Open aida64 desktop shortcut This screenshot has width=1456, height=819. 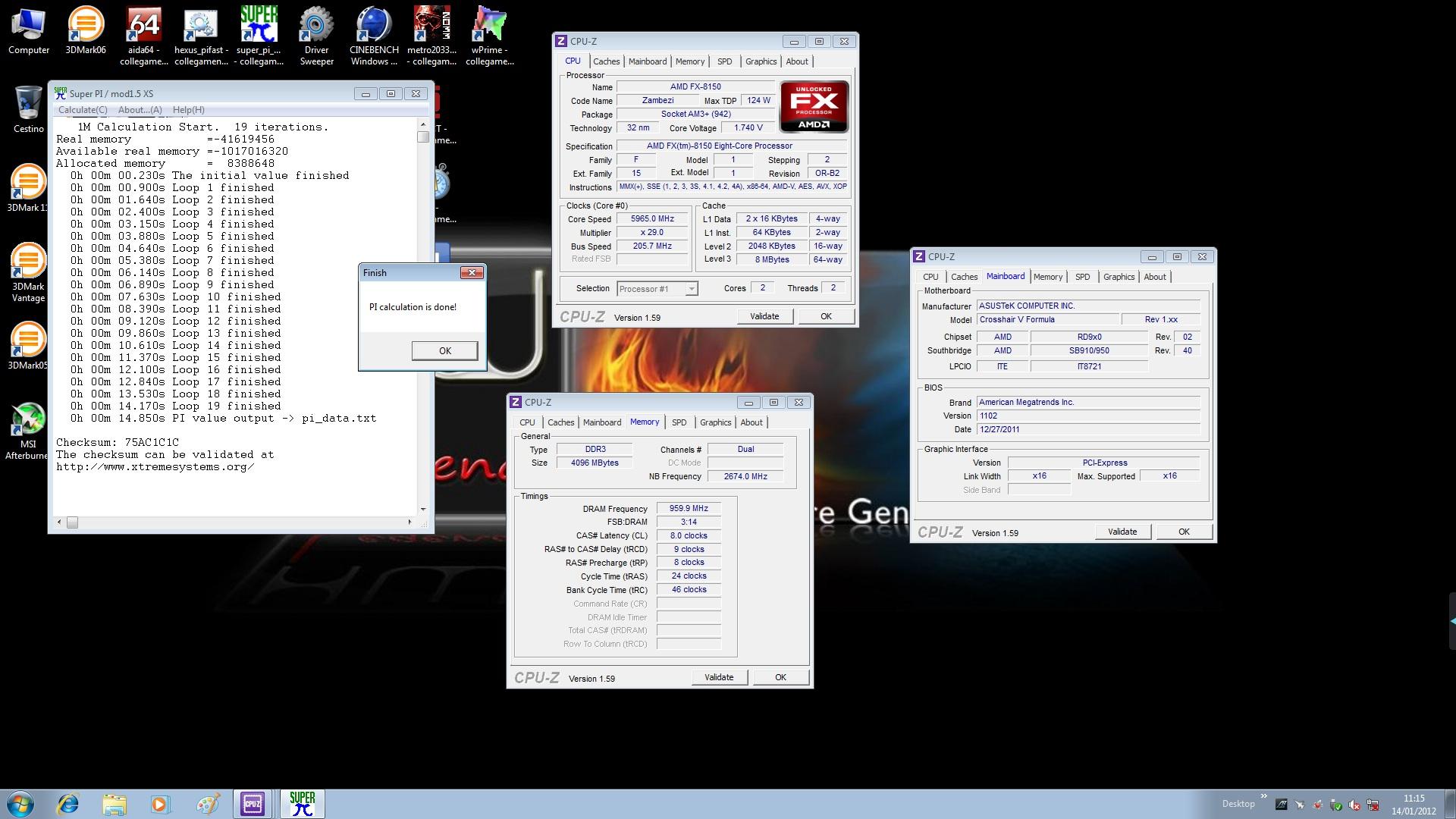click(x=143, y=37)
